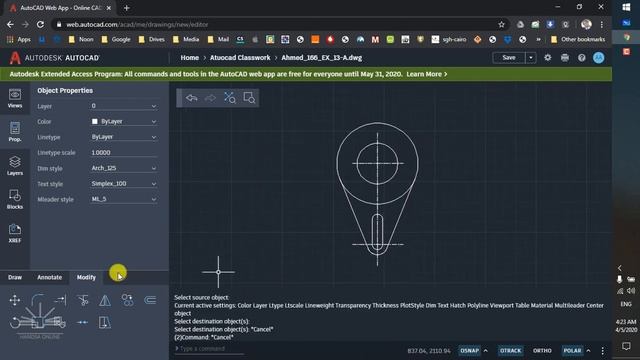This screenshot has width=640, height=360.
Task: Select the AutoCAD Web App browser tab
Action: coord(60,8)
